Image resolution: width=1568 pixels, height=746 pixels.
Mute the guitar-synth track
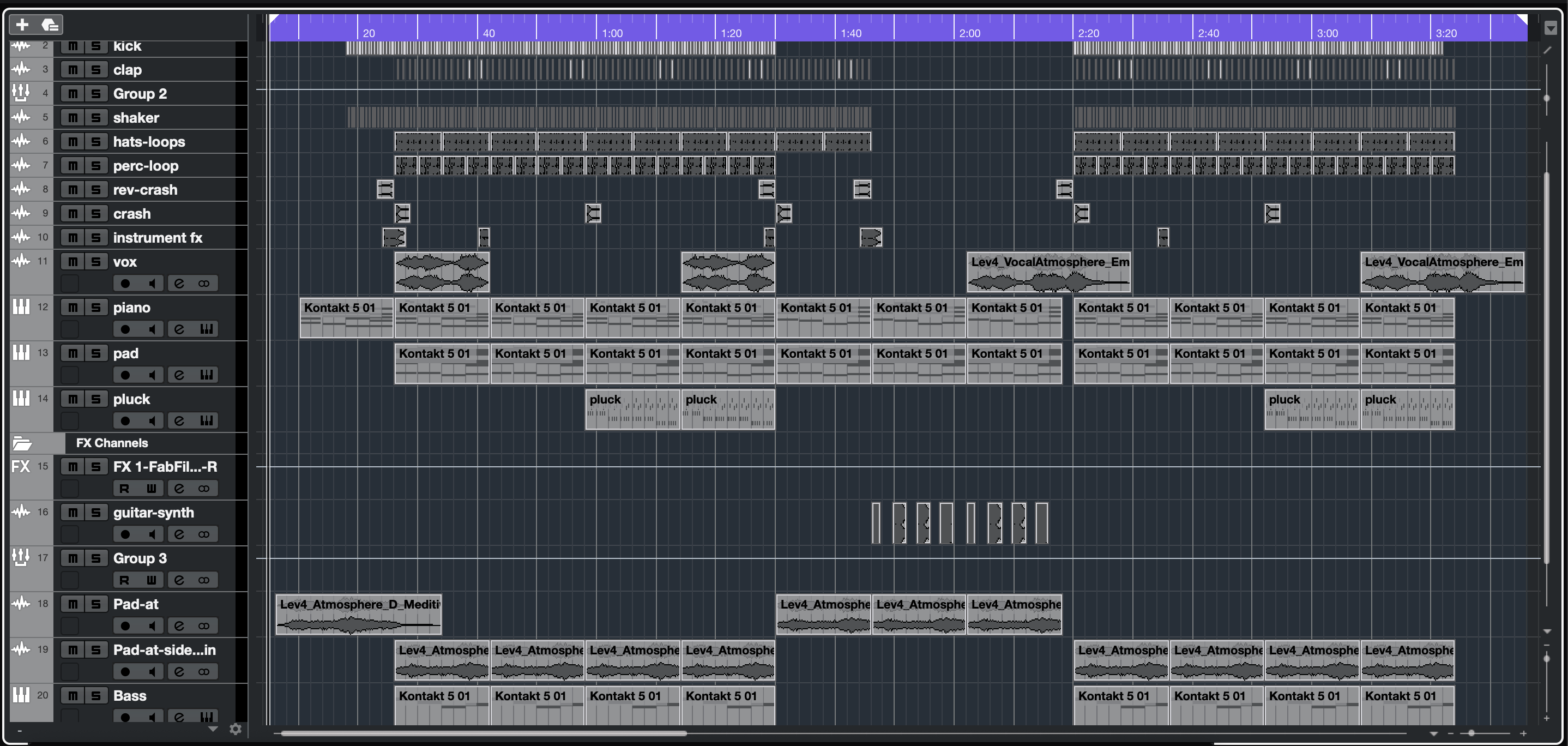click(73, 513)
